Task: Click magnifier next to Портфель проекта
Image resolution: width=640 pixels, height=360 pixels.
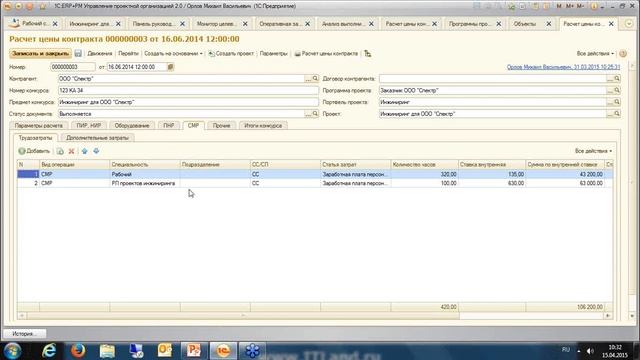Action: click(x=617, y=102)
